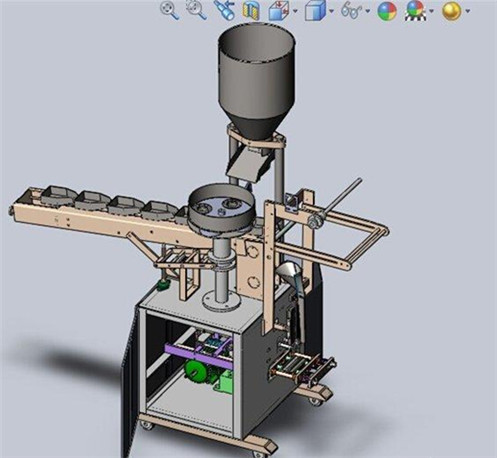Click the Hide/Show Items glasses icon
Screen dimensions: 497x458
pyautogui.click(x=351, y=10)
